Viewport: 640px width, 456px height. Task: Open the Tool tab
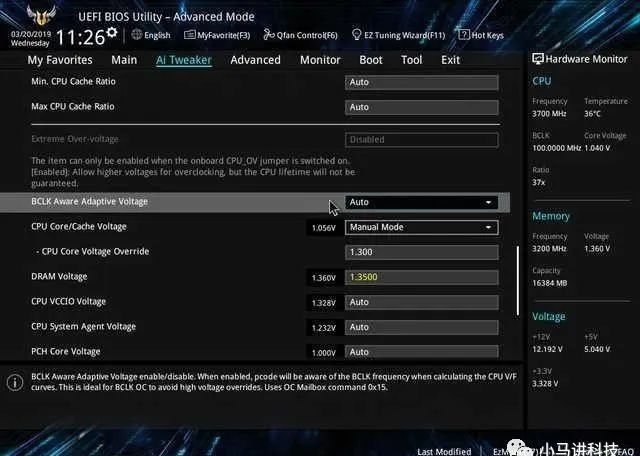point(411,60)
